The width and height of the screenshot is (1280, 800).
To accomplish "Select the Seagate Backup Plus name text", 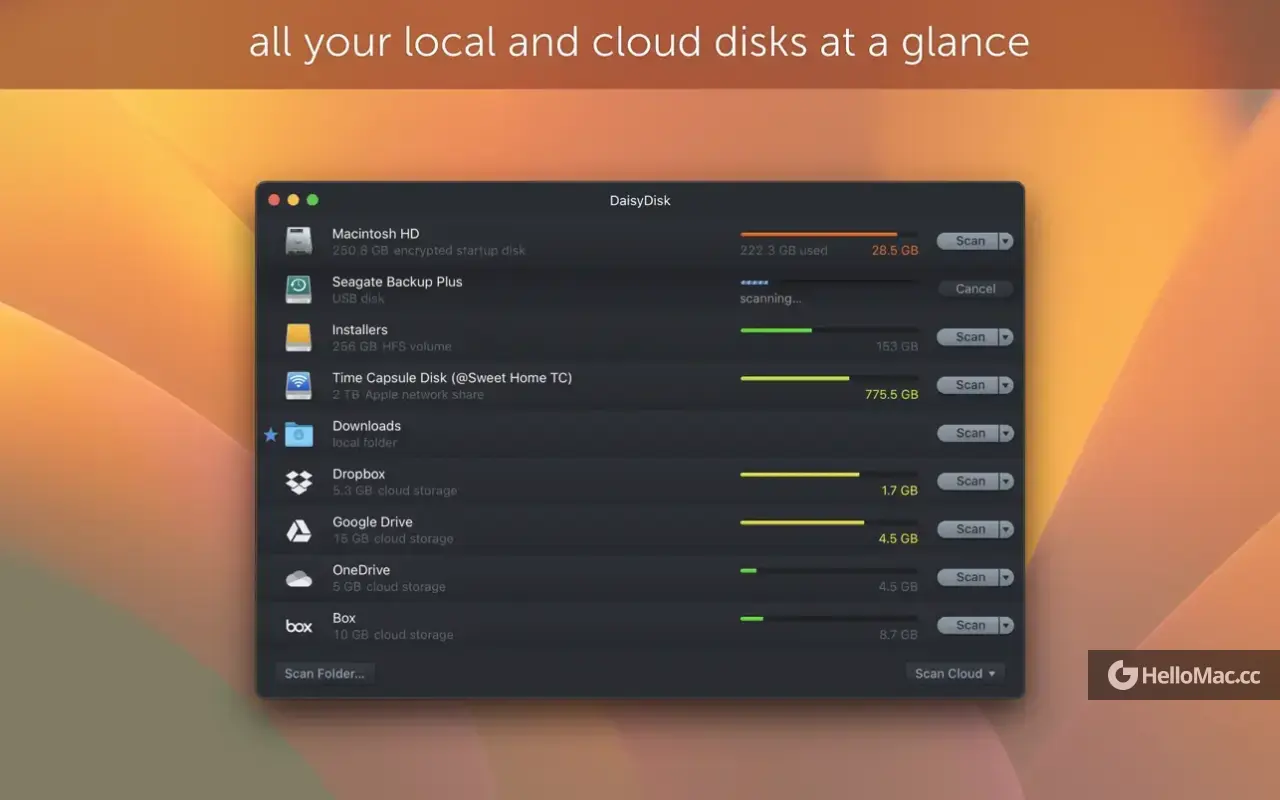I will tap(397, 282).
